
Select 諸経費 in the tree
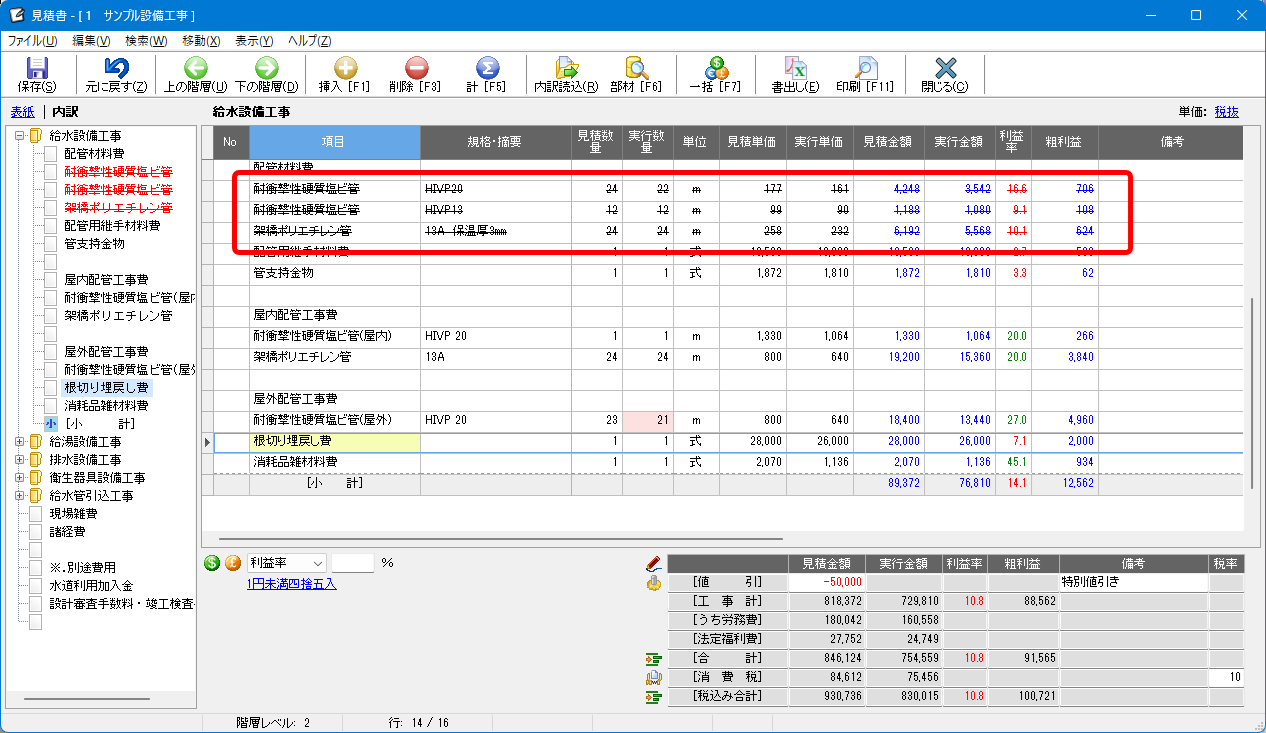point(67,532)
